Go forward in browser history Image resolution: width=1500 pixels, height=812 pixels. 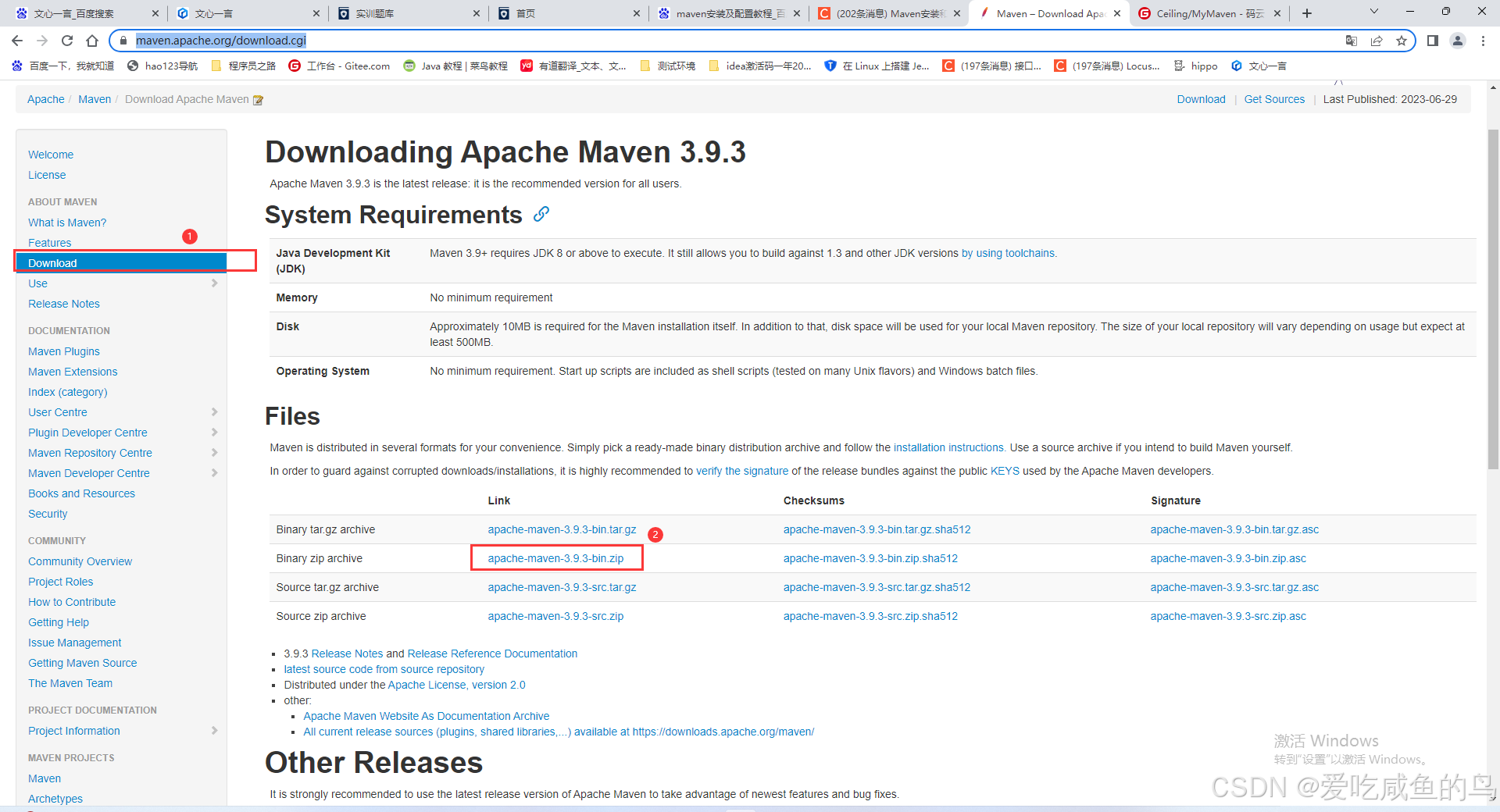tap(42, 41)
